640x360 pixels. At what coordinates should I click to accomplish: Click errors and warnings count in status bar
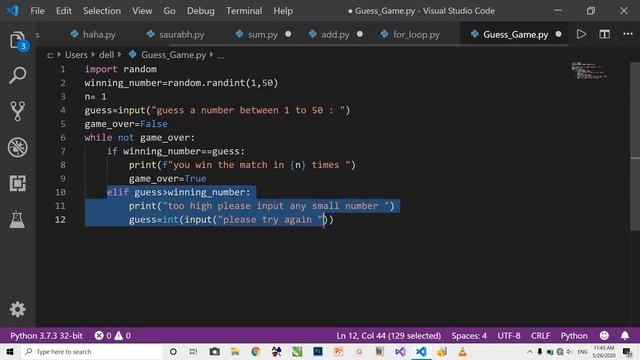click(x=113, y=336)
